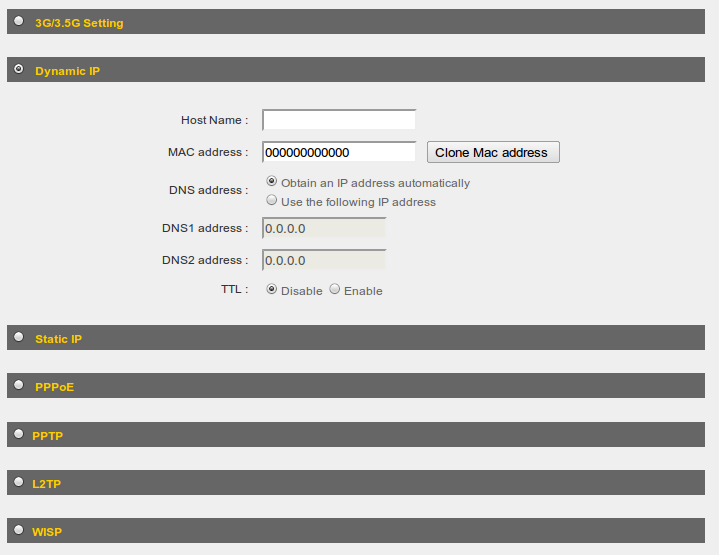This screenshot has width=719, height=555.
Task: Set TTL to Enable
Action: (335, 289)
